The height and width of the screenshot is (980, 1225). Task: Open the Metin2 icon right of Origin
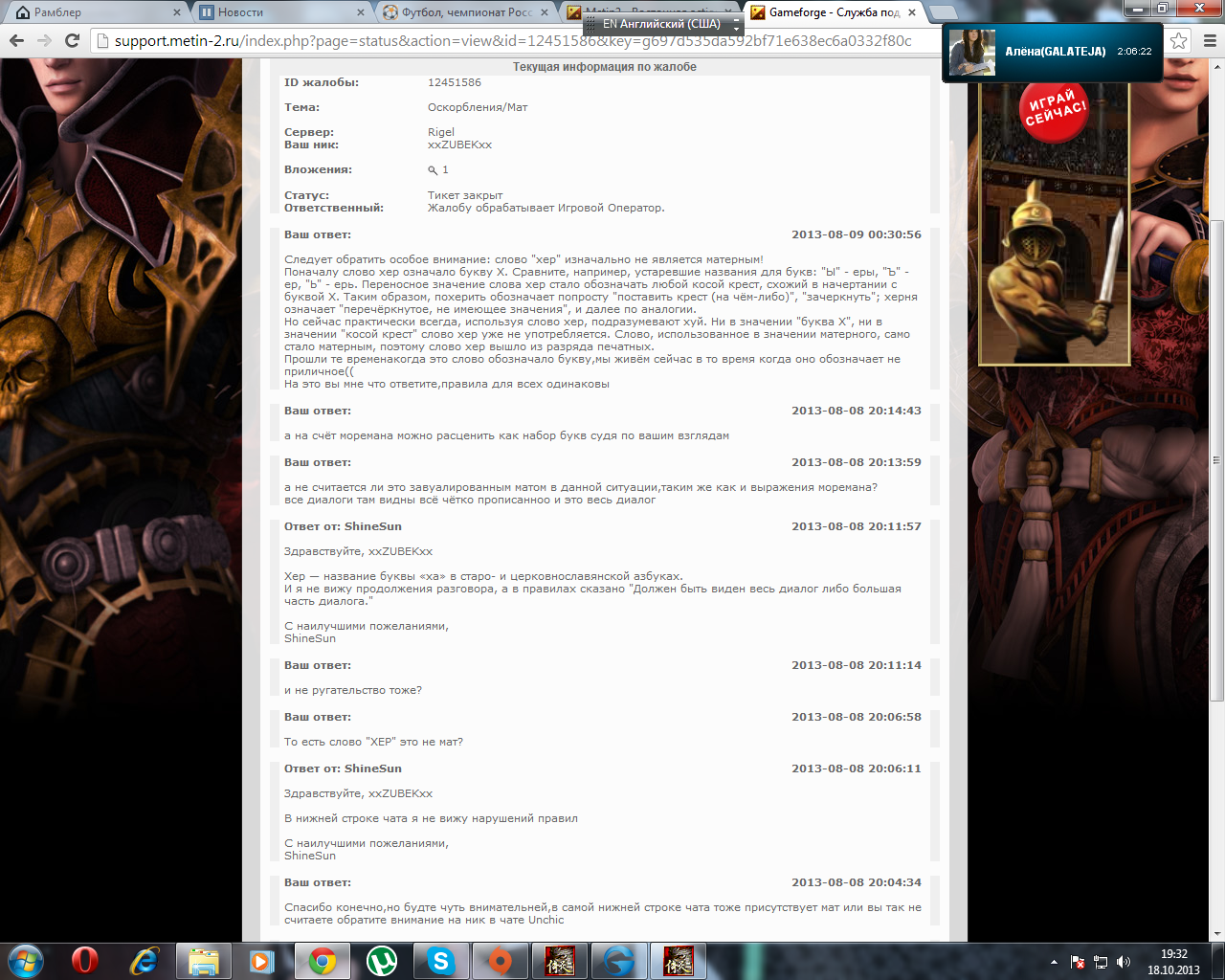[559, 961]
